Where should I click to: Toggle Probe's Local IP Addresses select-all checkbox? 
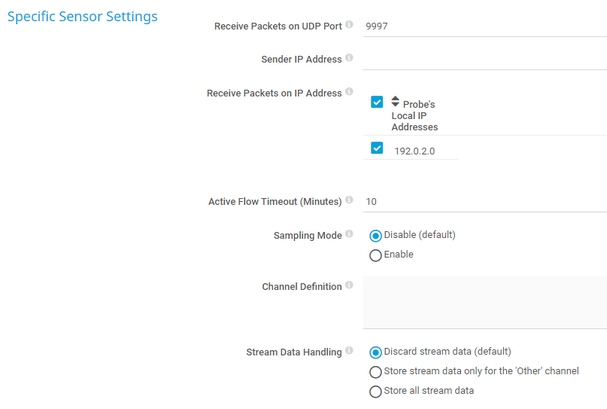point(377,102)
